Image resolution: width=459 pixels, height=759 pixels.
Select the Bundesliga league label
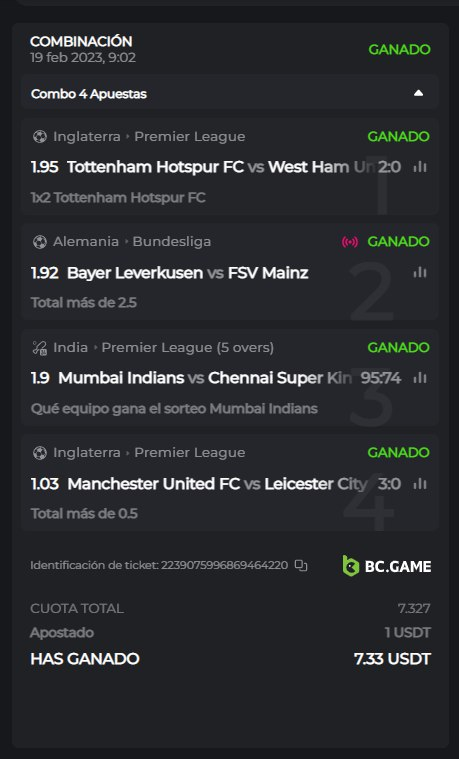(x=172, y=242)
